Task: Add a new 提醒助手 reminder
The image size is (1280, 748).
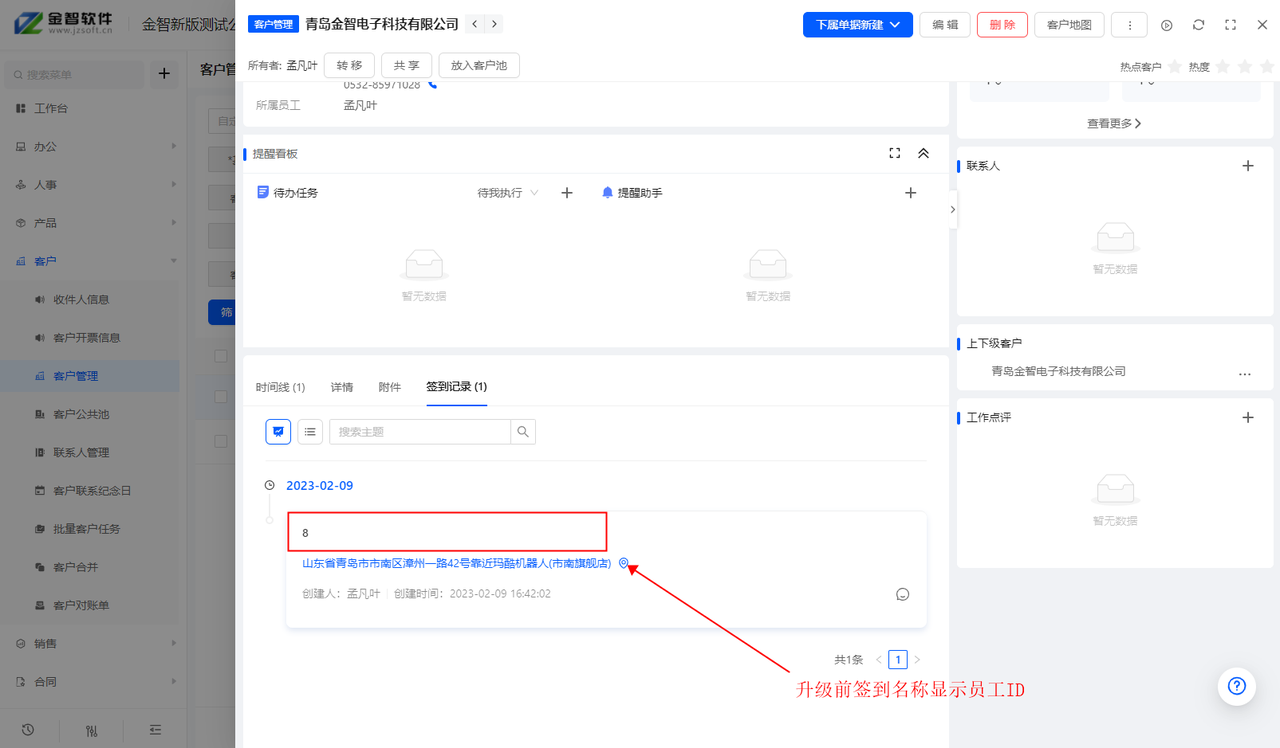Action: (910, 193)
